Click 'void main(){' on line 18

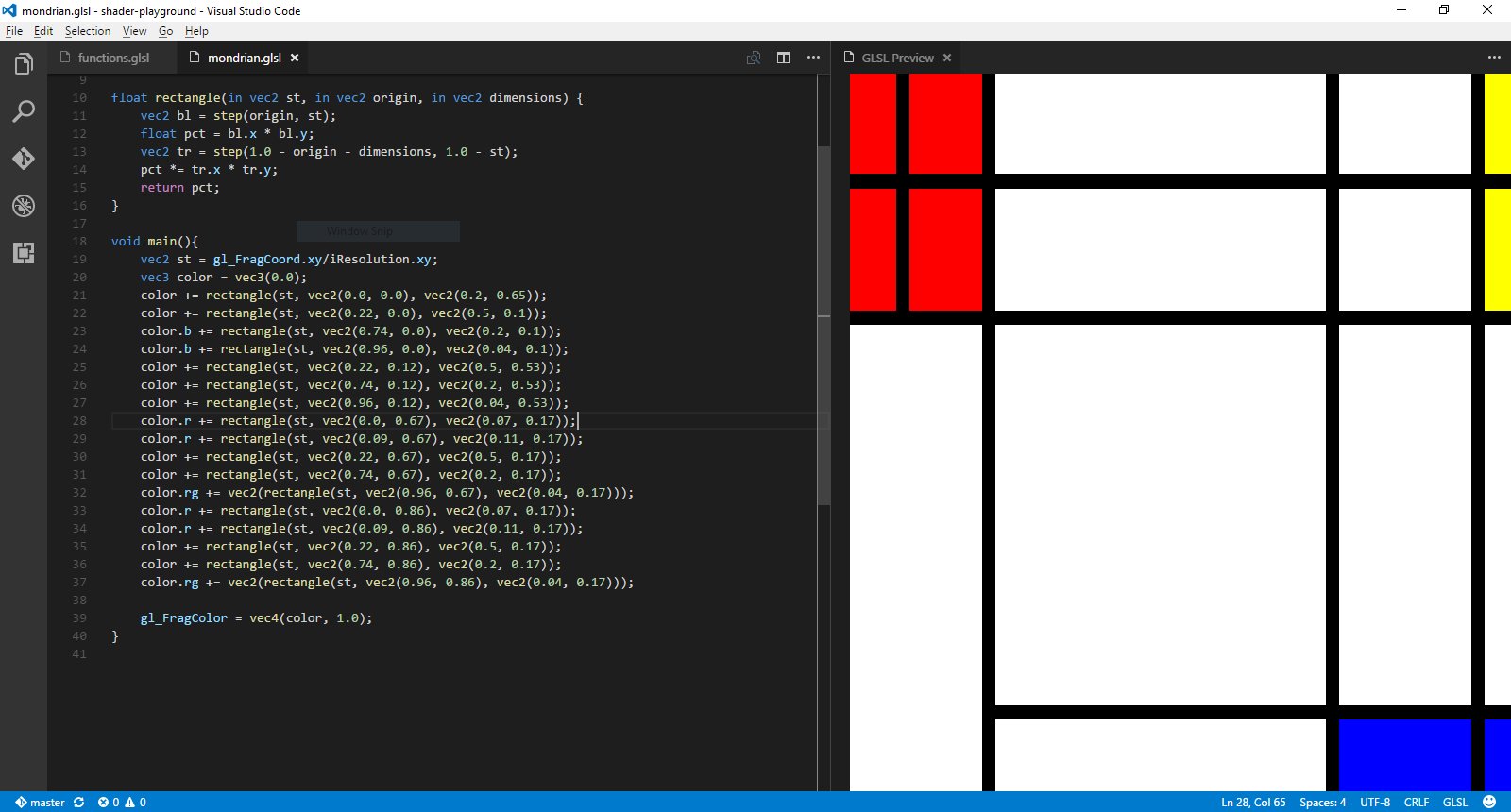(155, 242)
